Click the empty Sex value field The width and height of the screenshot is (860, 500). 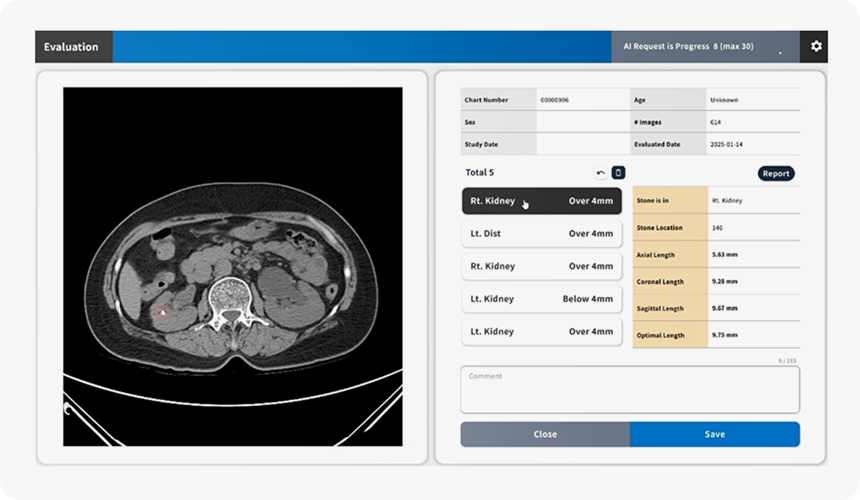[582, 122]
